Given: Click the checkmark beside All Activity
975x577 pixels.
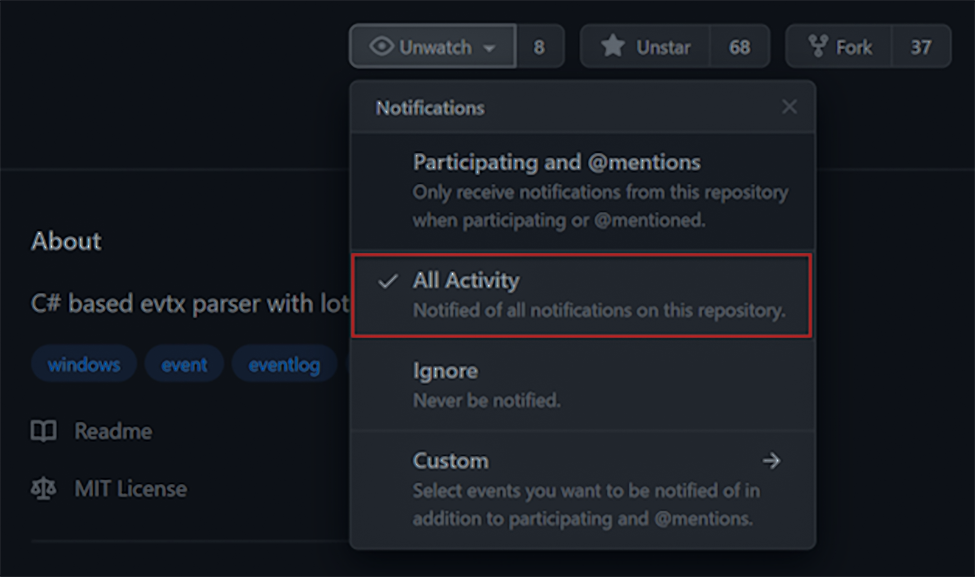Looking at the screenshot, I should pos(387,282).
